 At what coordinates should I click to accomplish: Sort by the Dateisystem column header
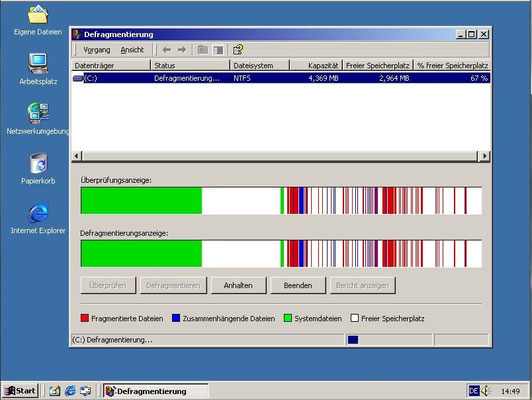tap(260, 65)
